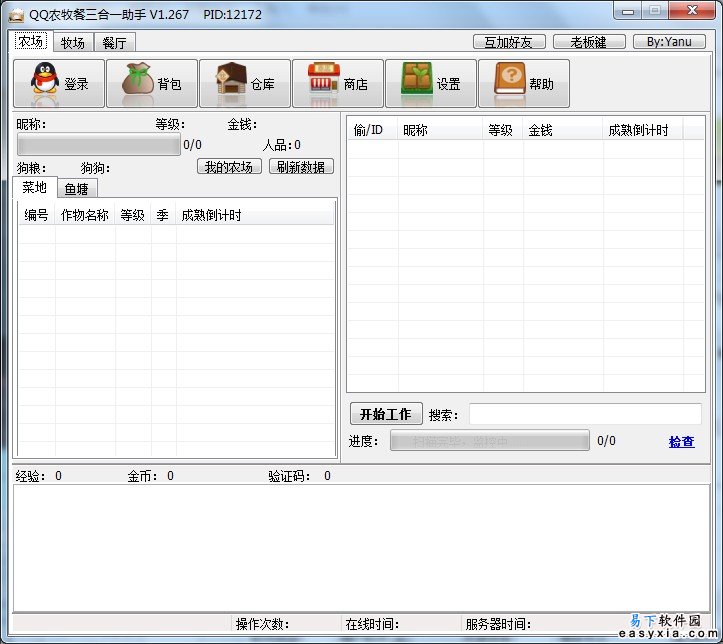Click the 搜索 input field
Image resolution: width=723 pixels, height=644 pixels.
pyautogui.click(x=586, y=414)
